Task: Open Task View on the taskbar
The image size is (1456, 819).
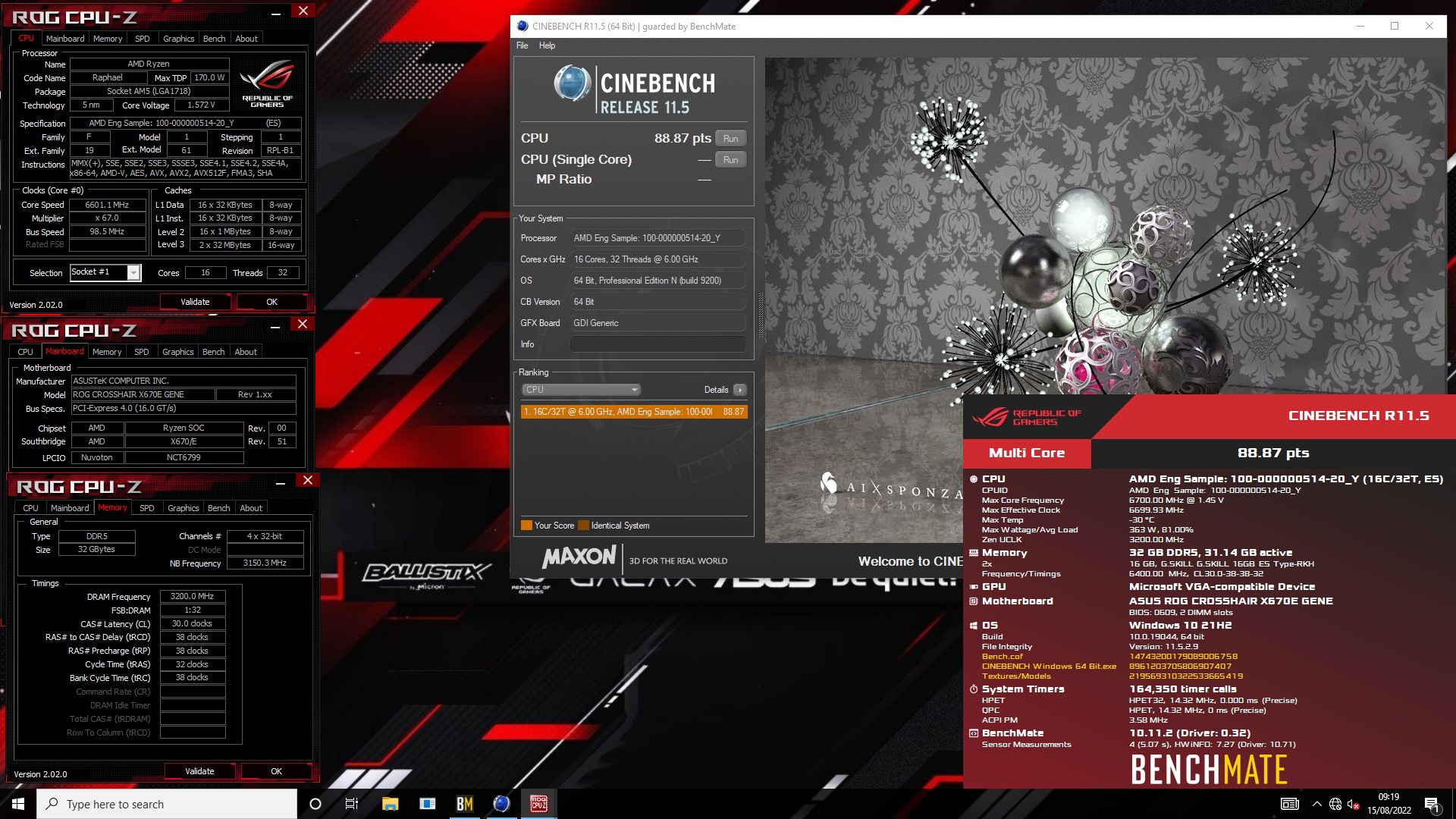Action: (352, 804)
